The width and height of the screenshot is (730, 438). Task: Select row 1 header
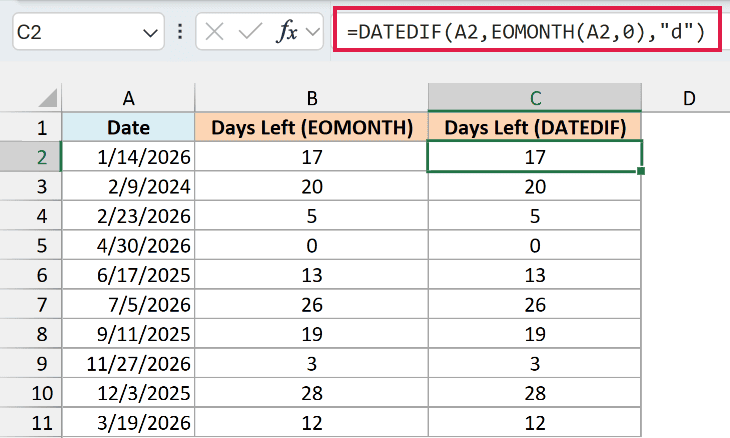click(31, 127)
